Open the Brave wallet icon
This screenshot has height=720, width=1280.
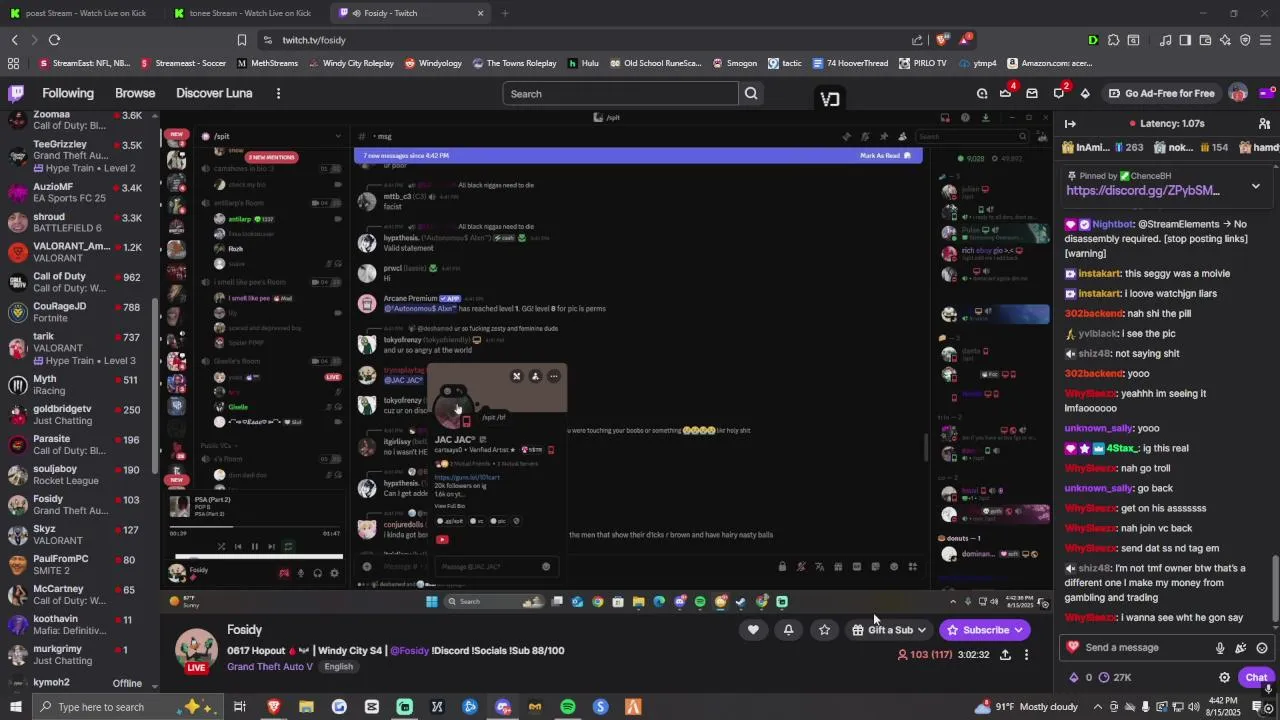(1205, 40)
